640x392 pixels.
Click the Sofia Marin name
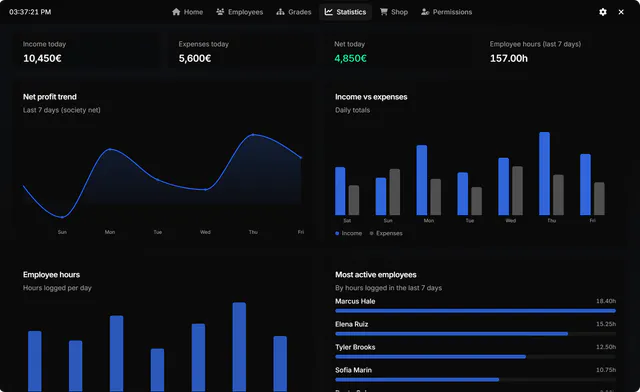click(353, 370)
